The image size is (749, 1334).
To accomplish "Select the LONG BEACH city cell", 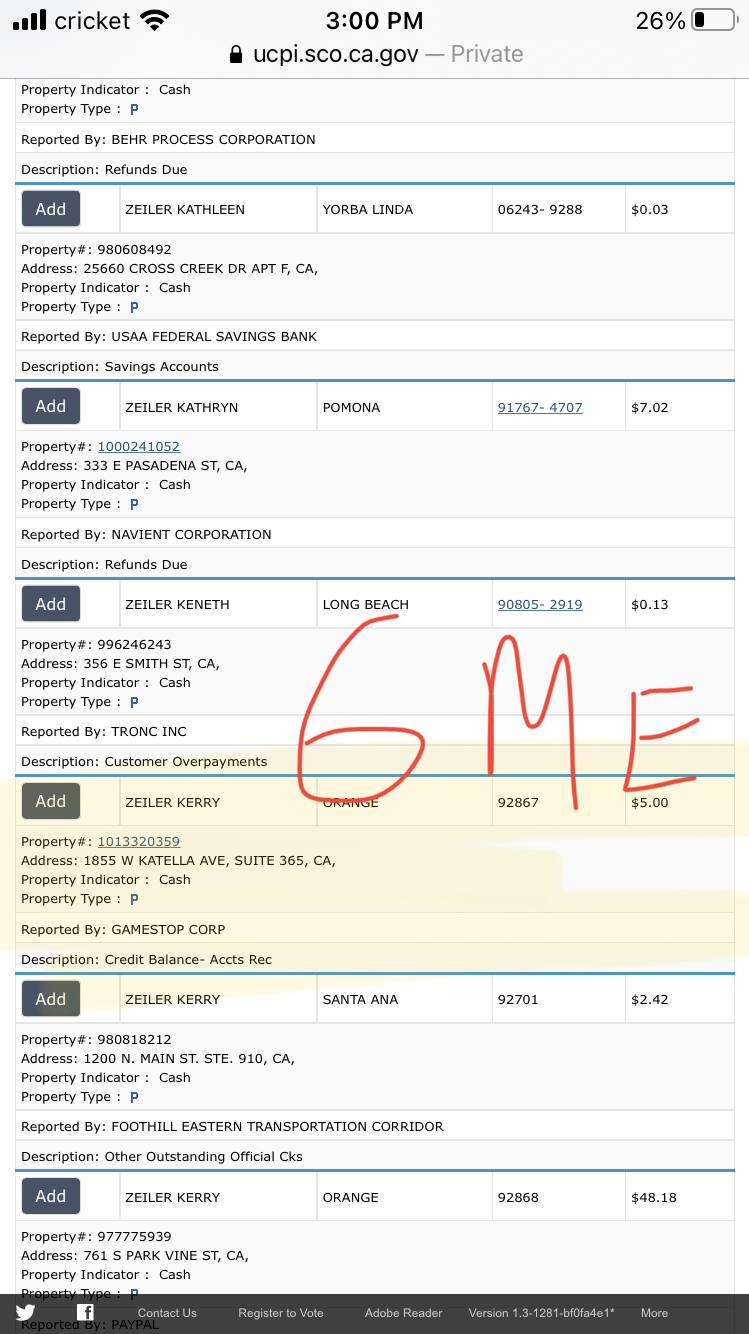I will [x=405, y=604].
